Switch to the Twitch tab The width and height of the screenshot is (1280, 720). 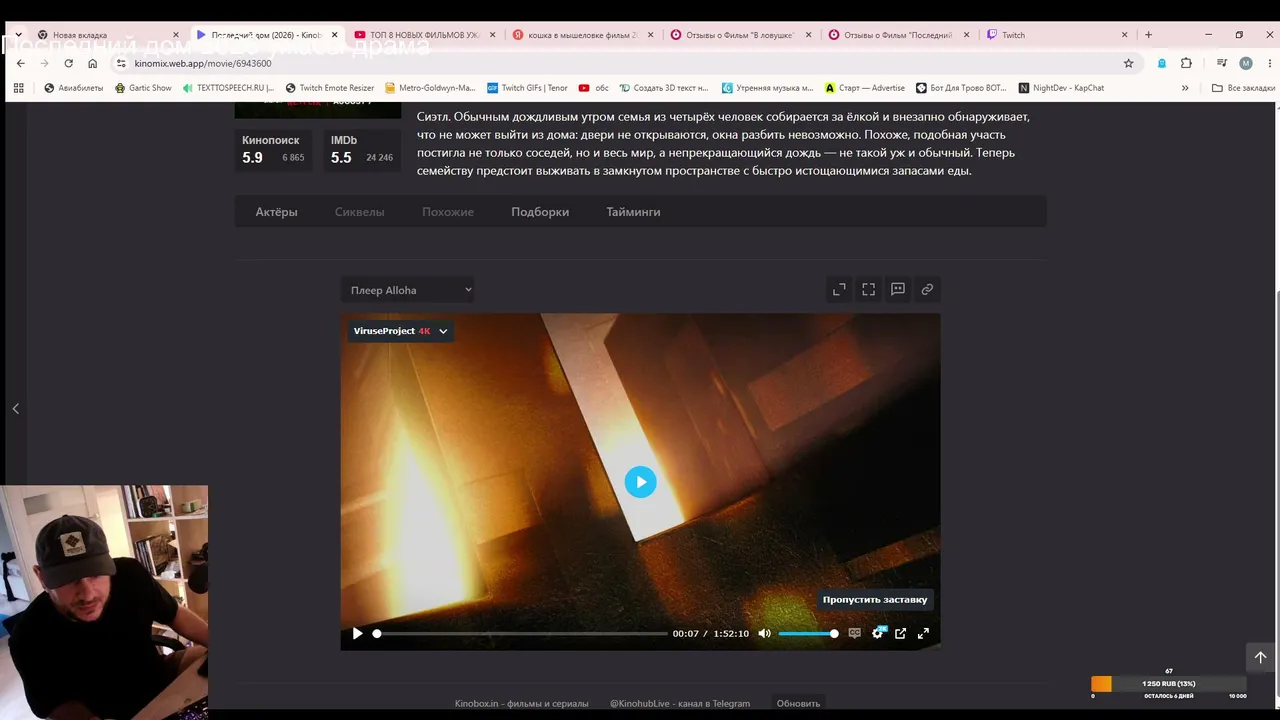1058,35
